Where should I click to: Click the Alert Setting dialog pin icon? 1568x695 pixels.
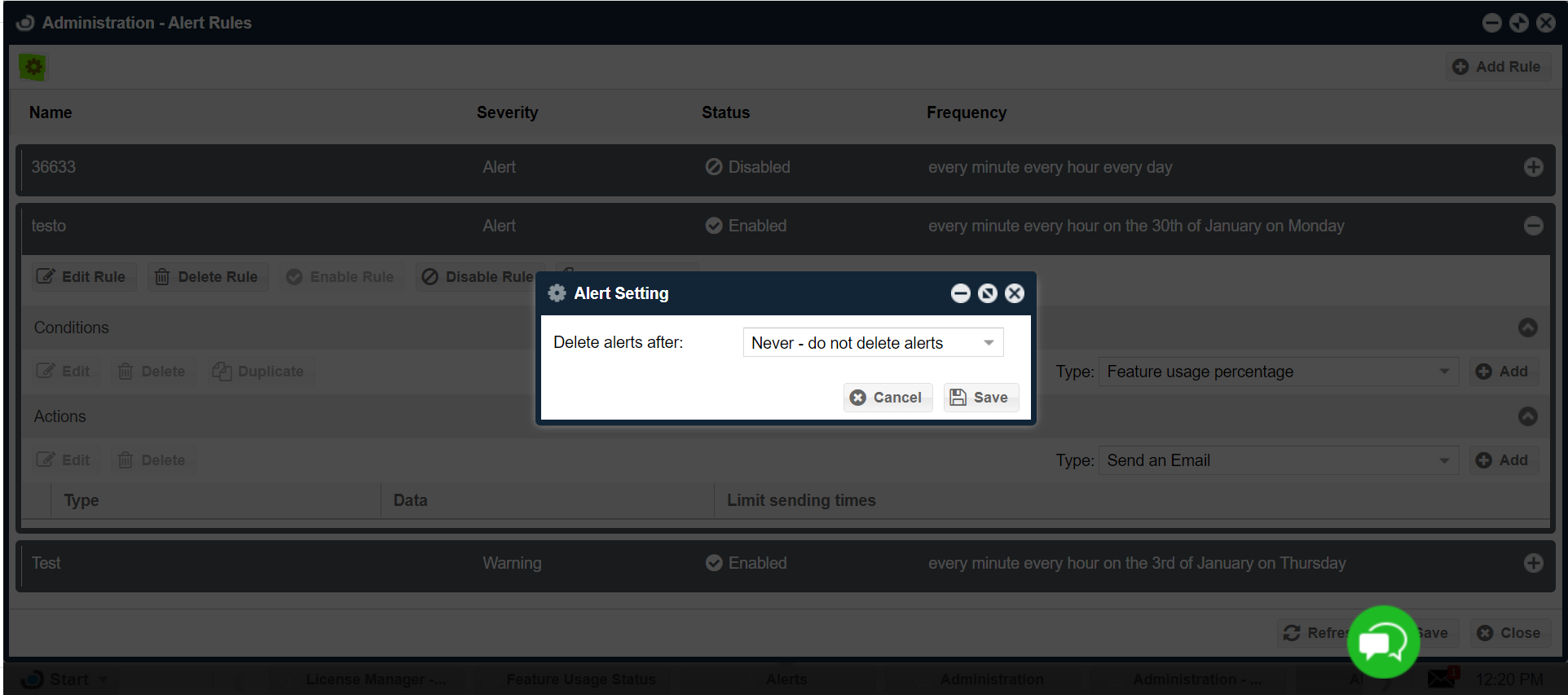coord(987,293)
